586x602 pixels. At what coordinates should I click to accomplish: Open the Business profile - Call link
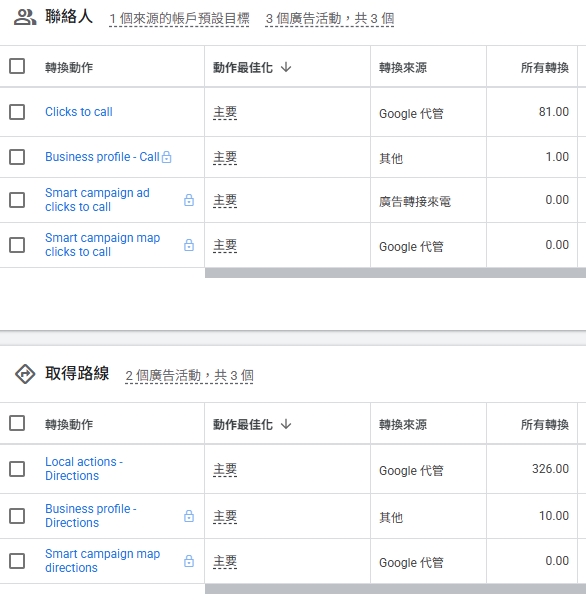coord(102,157)
